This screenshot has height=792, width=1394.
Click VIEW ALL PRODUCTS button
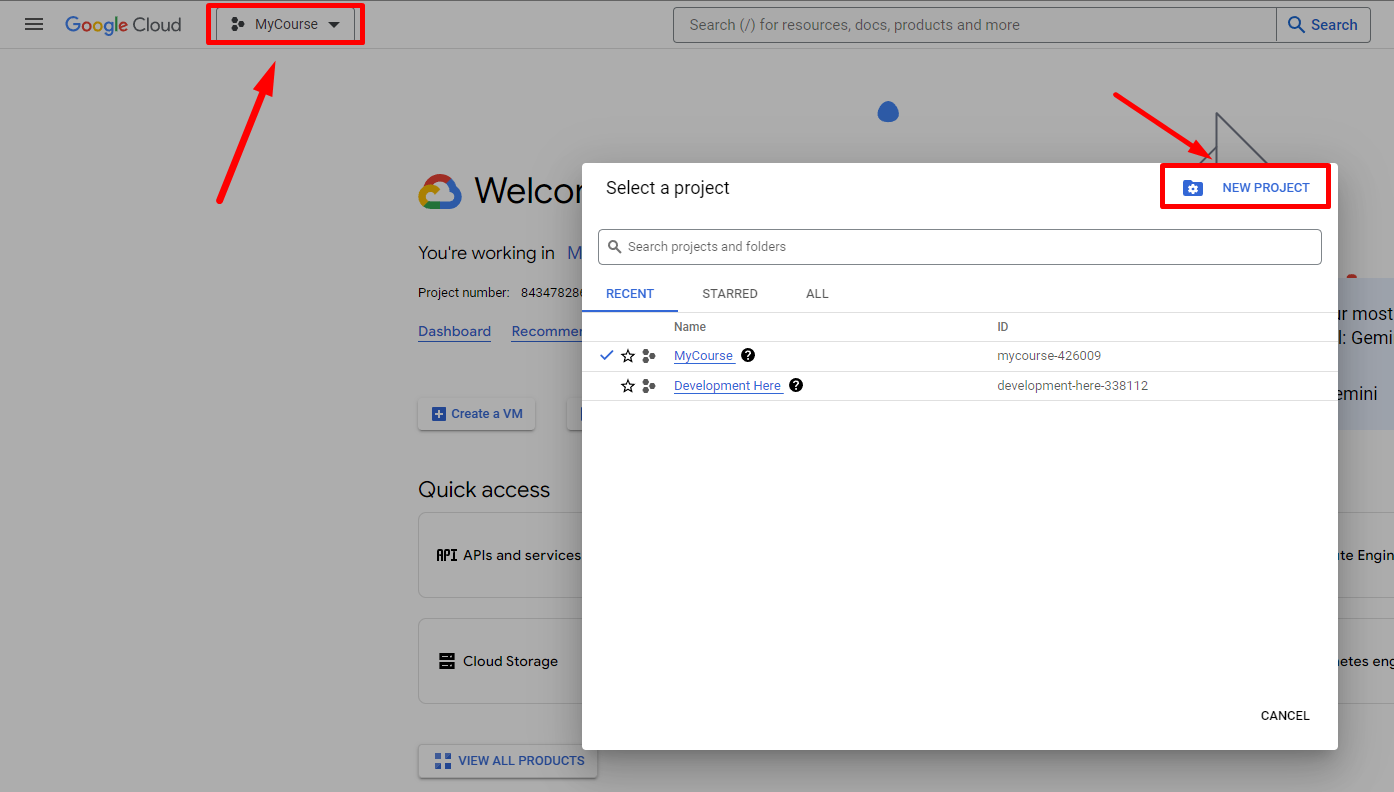[x=508, y=761]
